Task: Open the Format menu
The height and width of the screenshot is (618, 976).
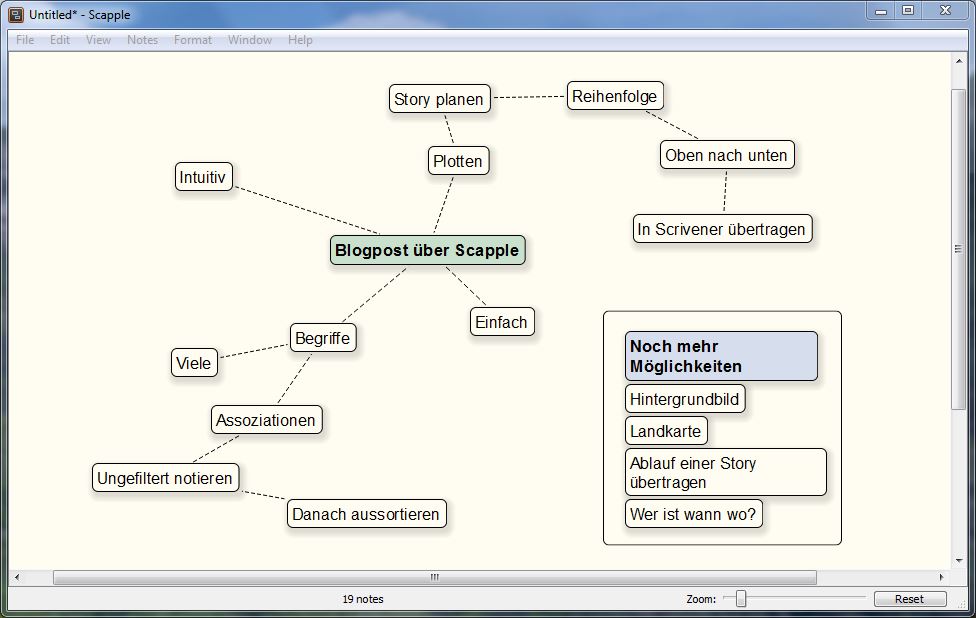Action: pos(193,40)
